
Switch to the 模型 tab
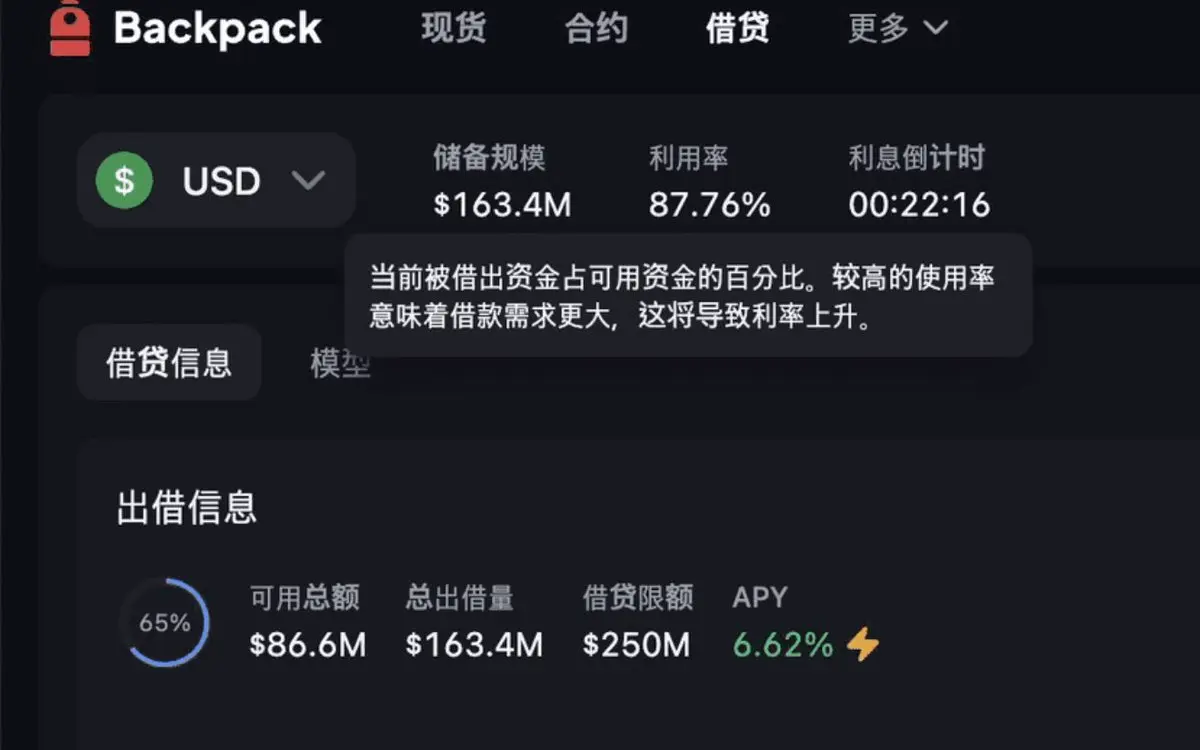coord(340,363)
